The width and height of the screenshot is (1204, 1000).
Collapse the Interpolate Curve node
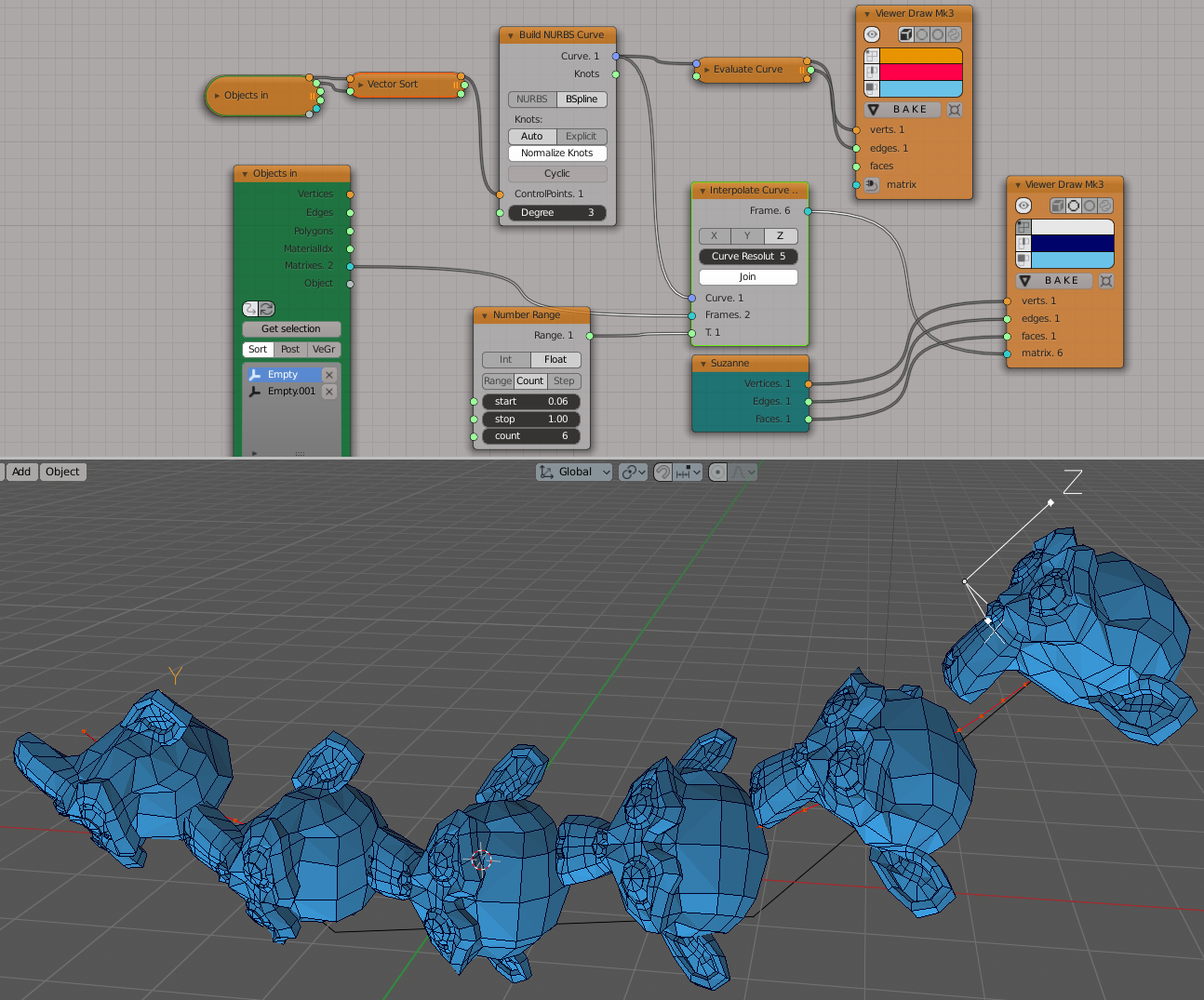pyautogui.click(x=702, y=191)
